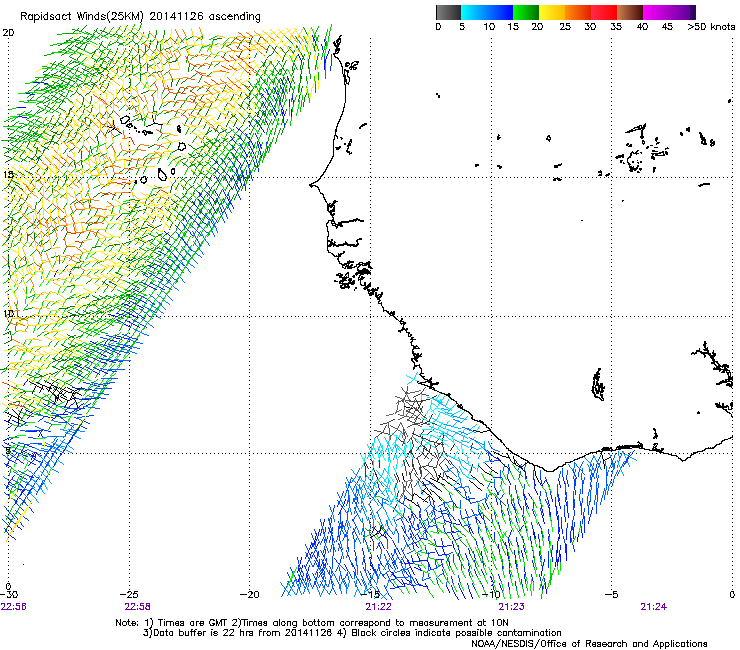Click the green 15-20 knots legend segment
The height and width of the screenshot is (650, 740).
526,12
